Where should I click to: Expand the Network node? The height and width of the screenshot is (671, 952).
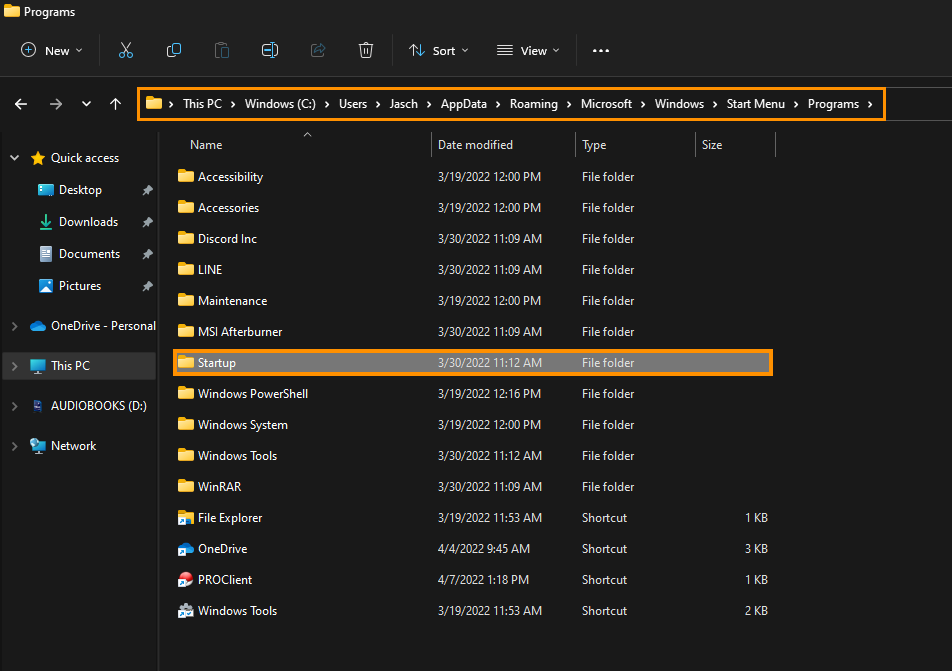pos(15,446)
